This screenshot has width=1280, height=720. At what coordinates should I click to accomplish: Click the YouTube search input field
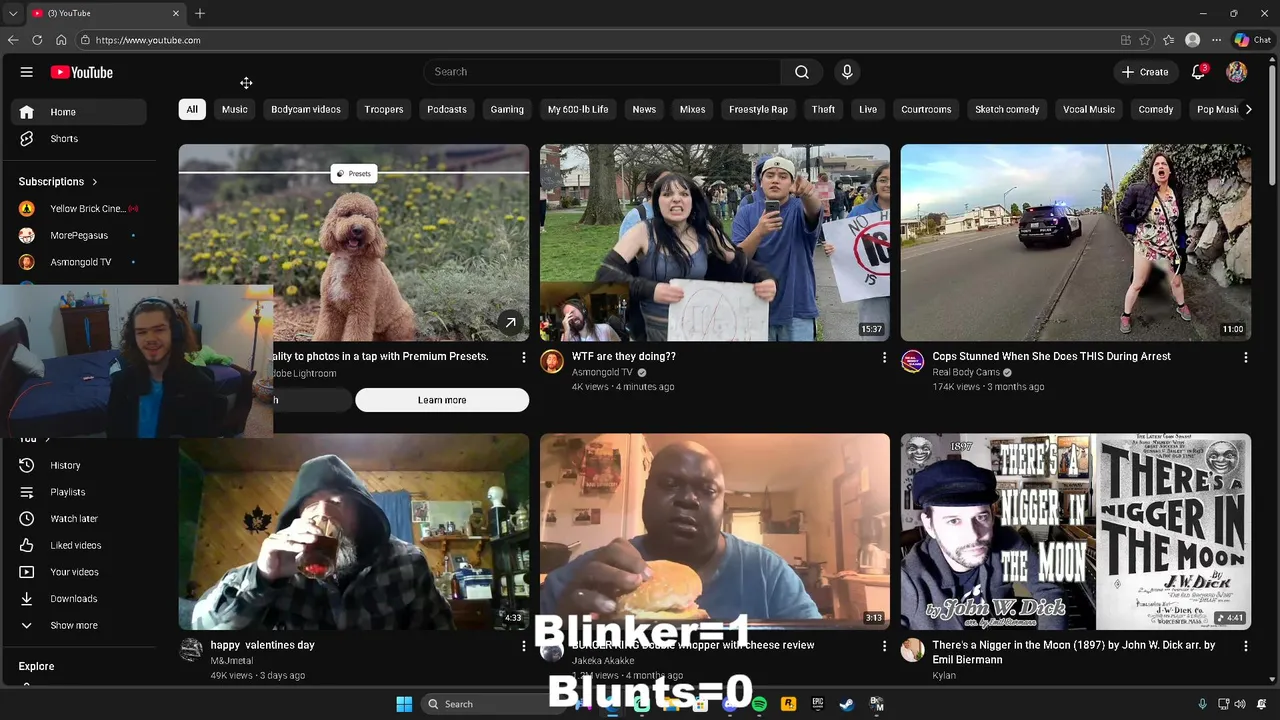602,72
